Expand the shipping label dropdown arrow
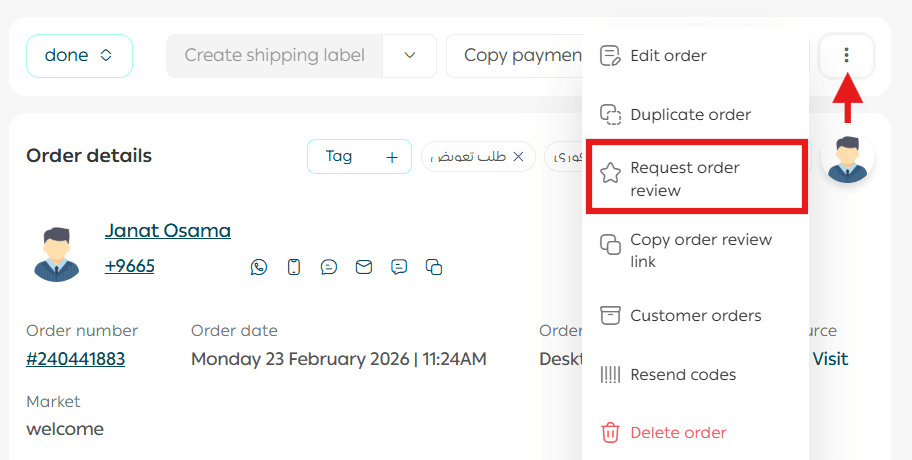 point(409,56)
